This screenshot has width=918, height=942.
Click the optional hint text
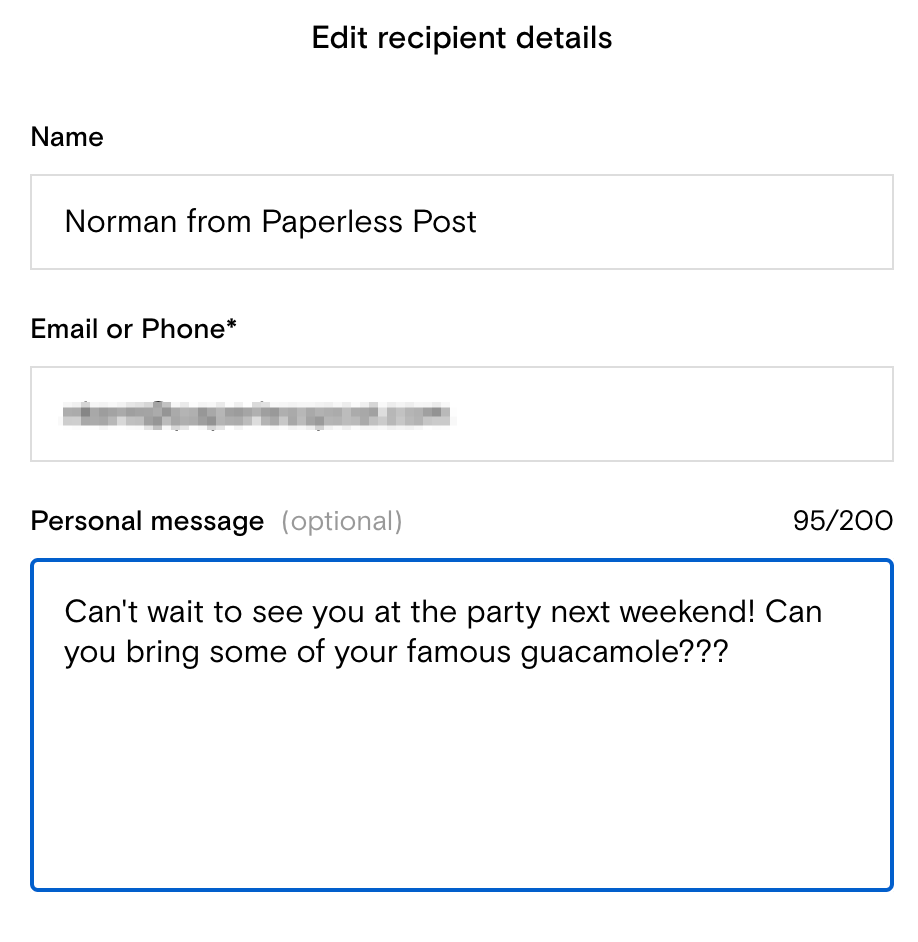click(344, 521)
